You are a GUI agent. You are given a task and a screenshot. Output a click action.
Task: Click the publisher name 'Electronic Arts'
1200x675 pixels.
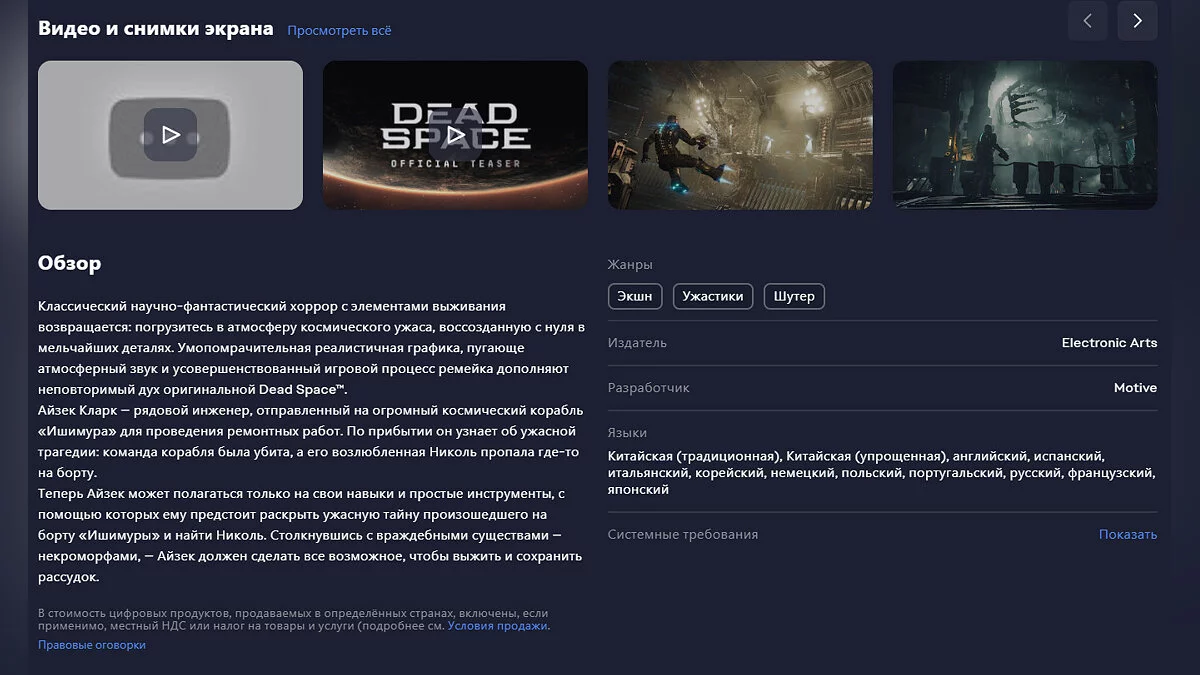[x=1109, y=343]
